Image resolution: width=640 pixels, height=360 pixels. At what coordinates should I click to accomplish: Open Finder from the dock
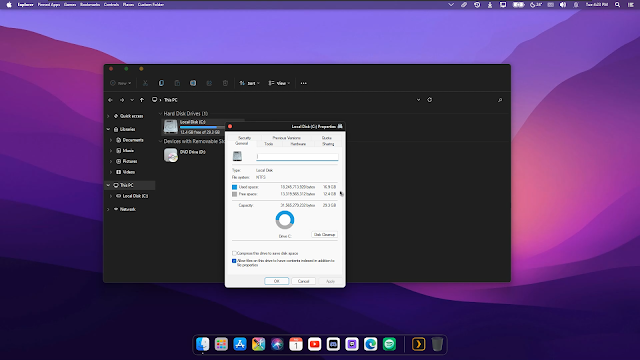coord(202,344)
